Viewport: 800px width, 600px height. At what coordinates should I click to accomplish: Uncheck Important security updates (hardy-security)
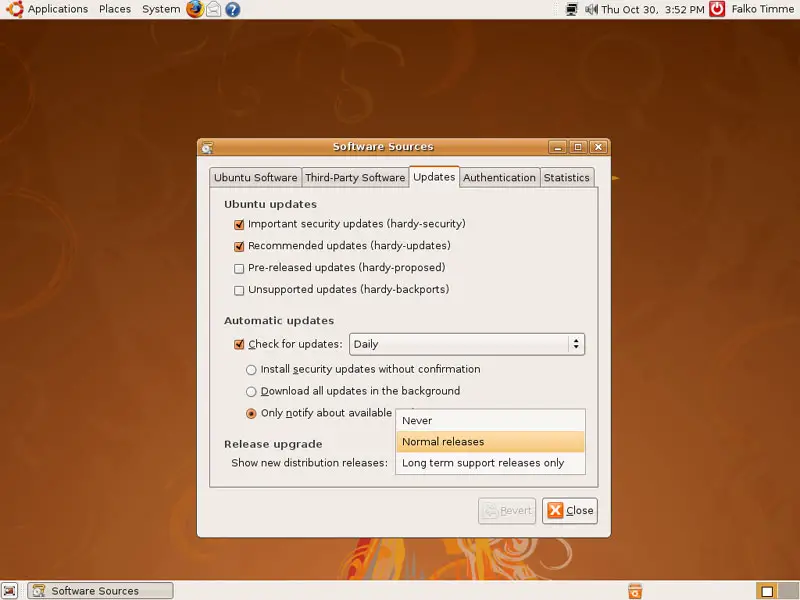pos(239,224)
